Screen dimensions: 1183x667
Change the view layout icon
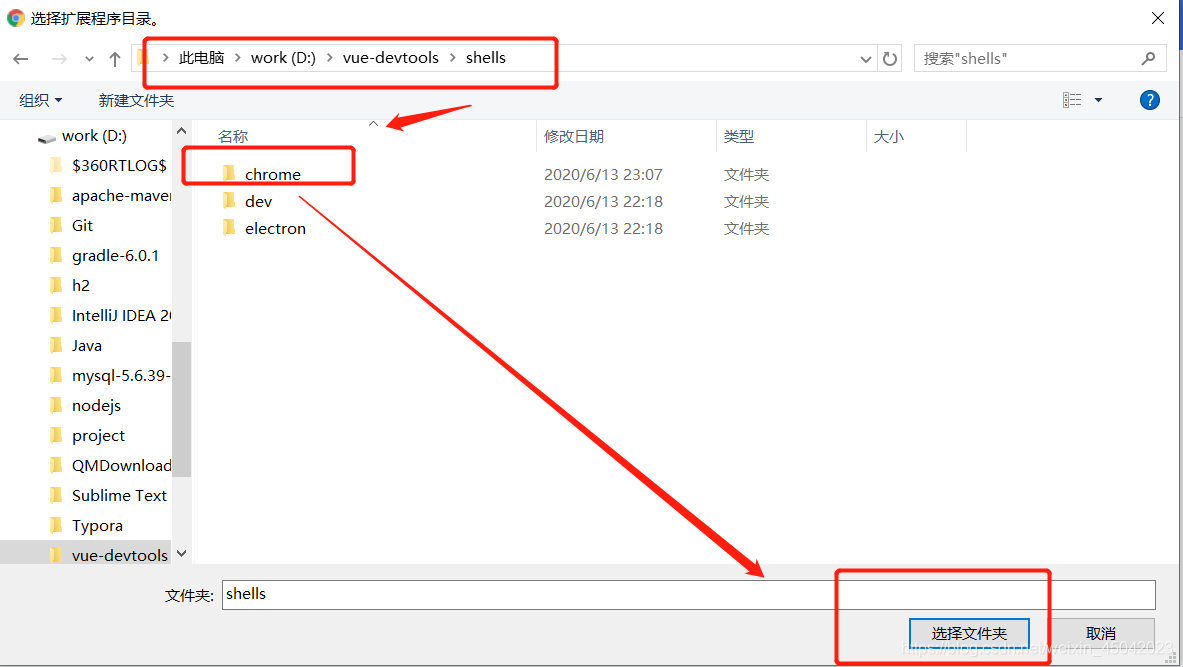(x=1072, y=100)
